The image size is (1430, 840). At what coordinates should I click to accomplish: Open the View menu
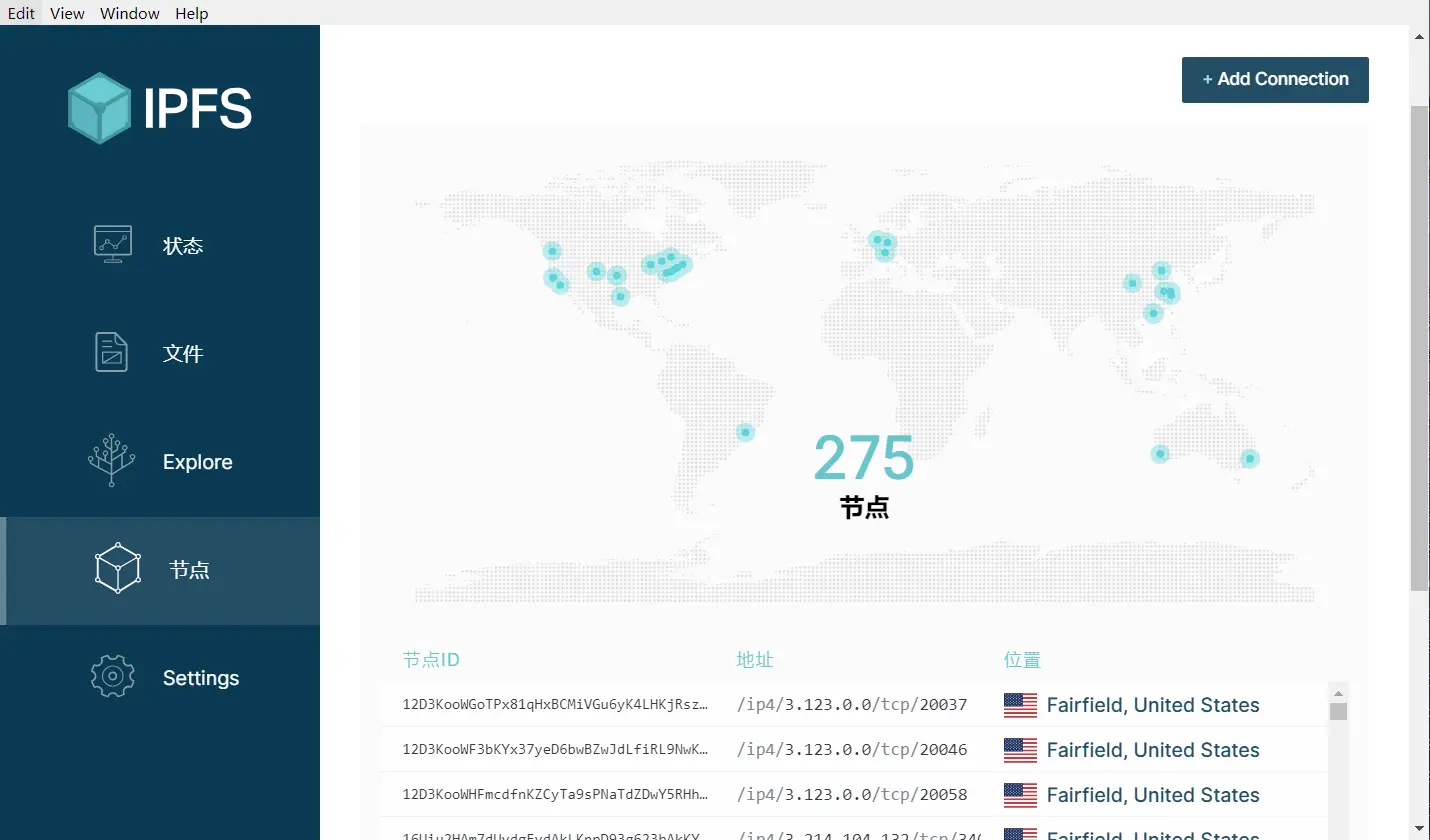(67, 13)
